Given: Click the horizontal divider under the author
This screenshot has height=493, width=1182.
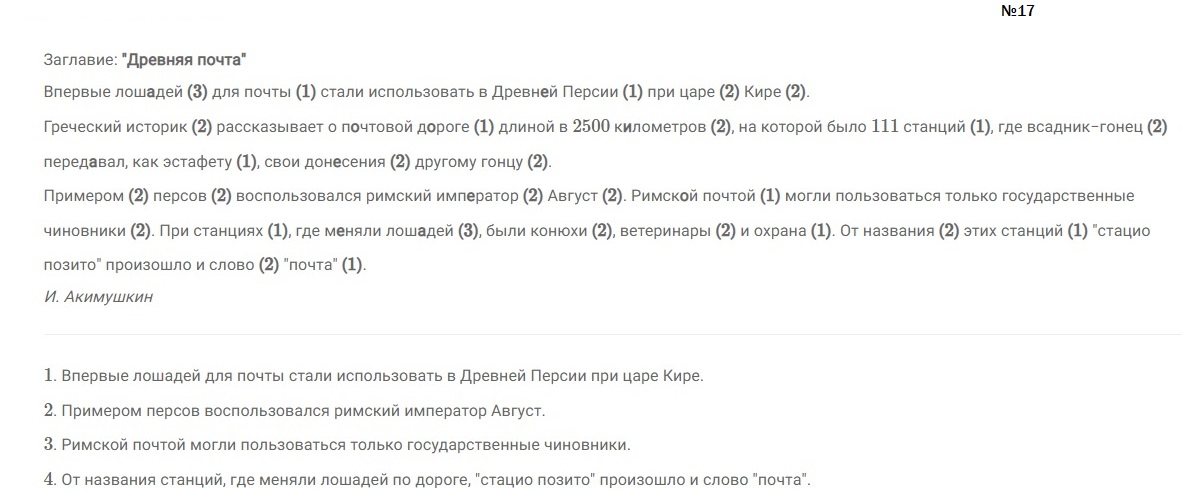Looking at the screenshot, I should pyautogui.click(x=612, y=334).
